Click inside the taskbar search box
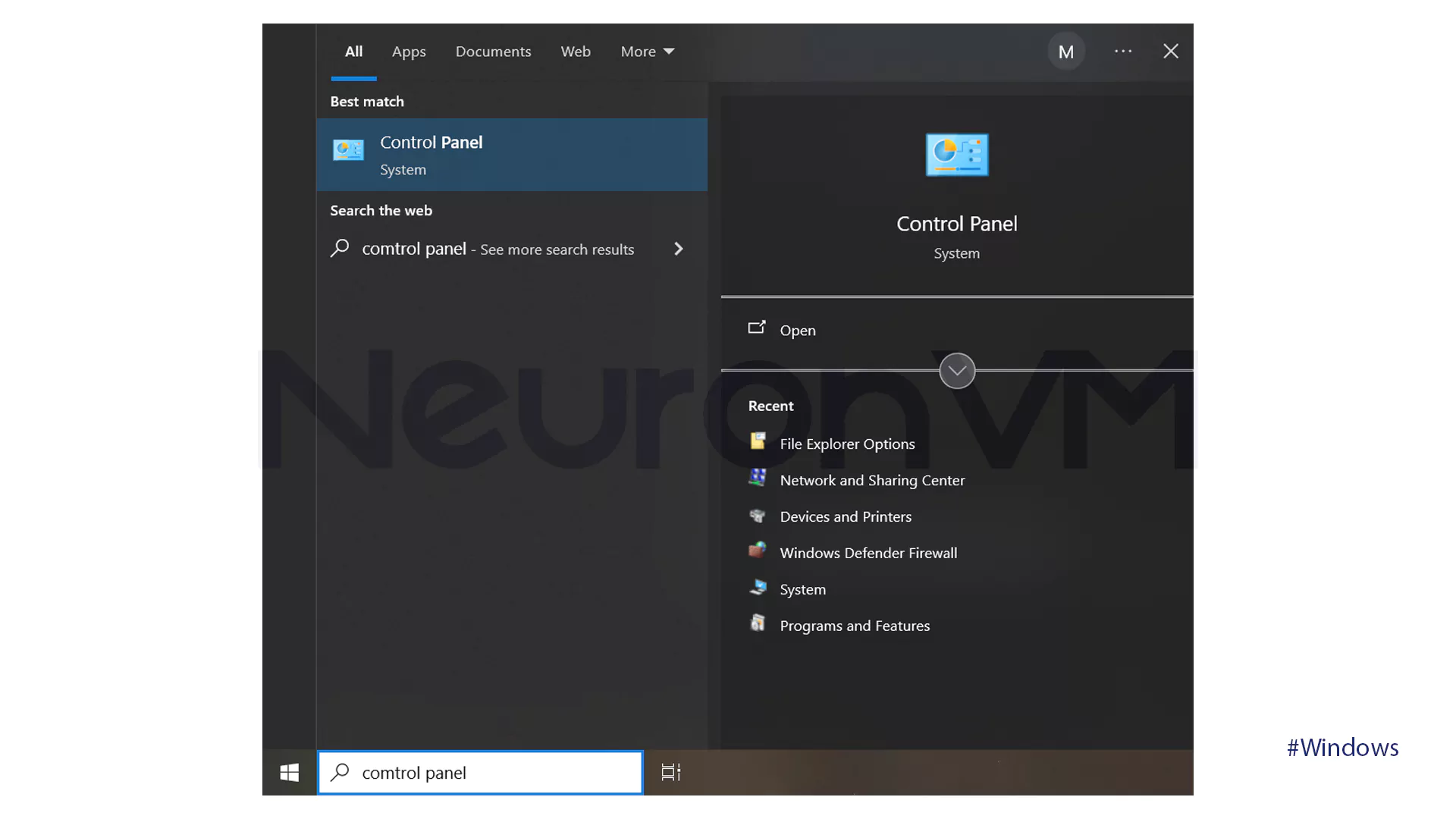This screenshot has height=819, width=1456. pos(480,772)
